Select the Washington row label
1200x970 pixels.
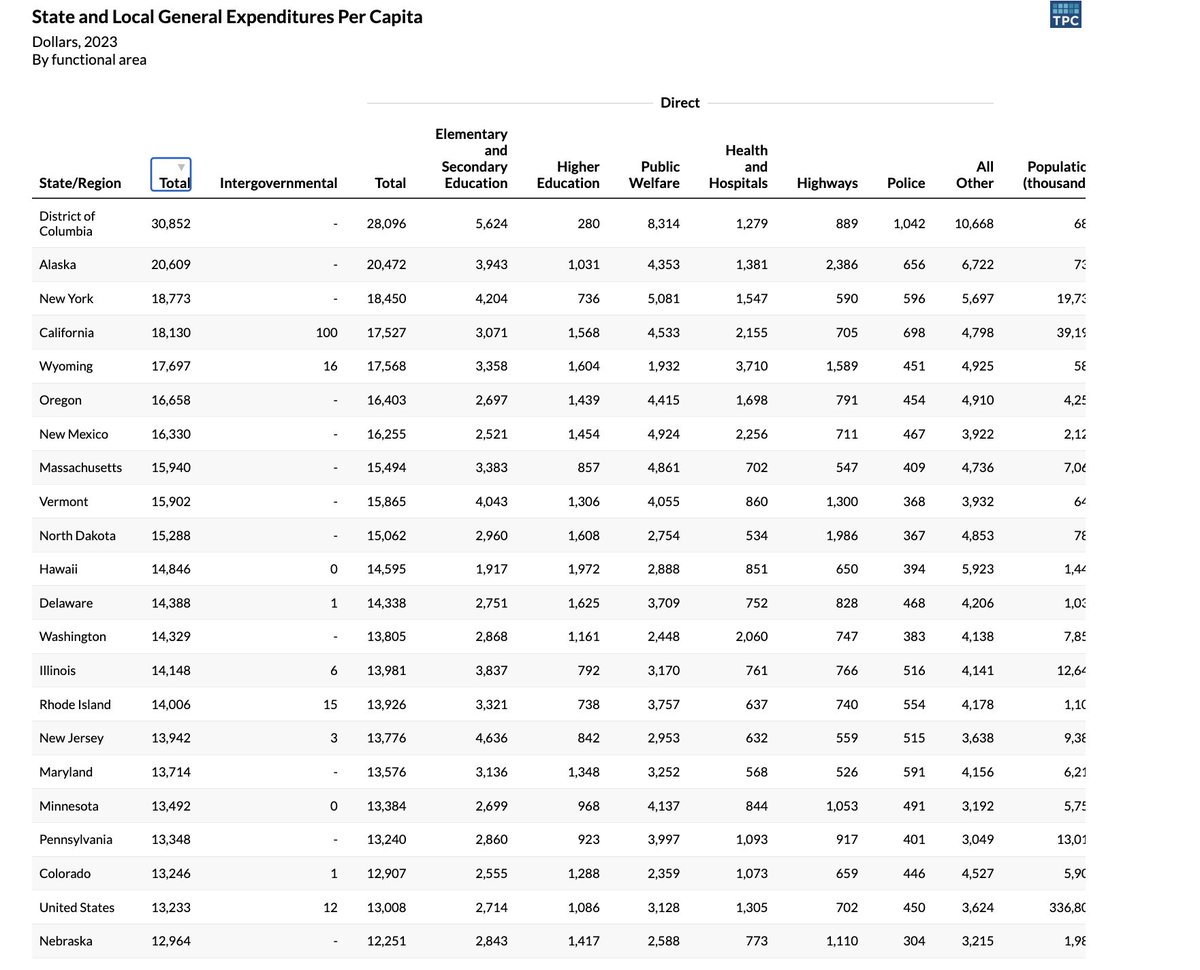(x=72, y=637)
